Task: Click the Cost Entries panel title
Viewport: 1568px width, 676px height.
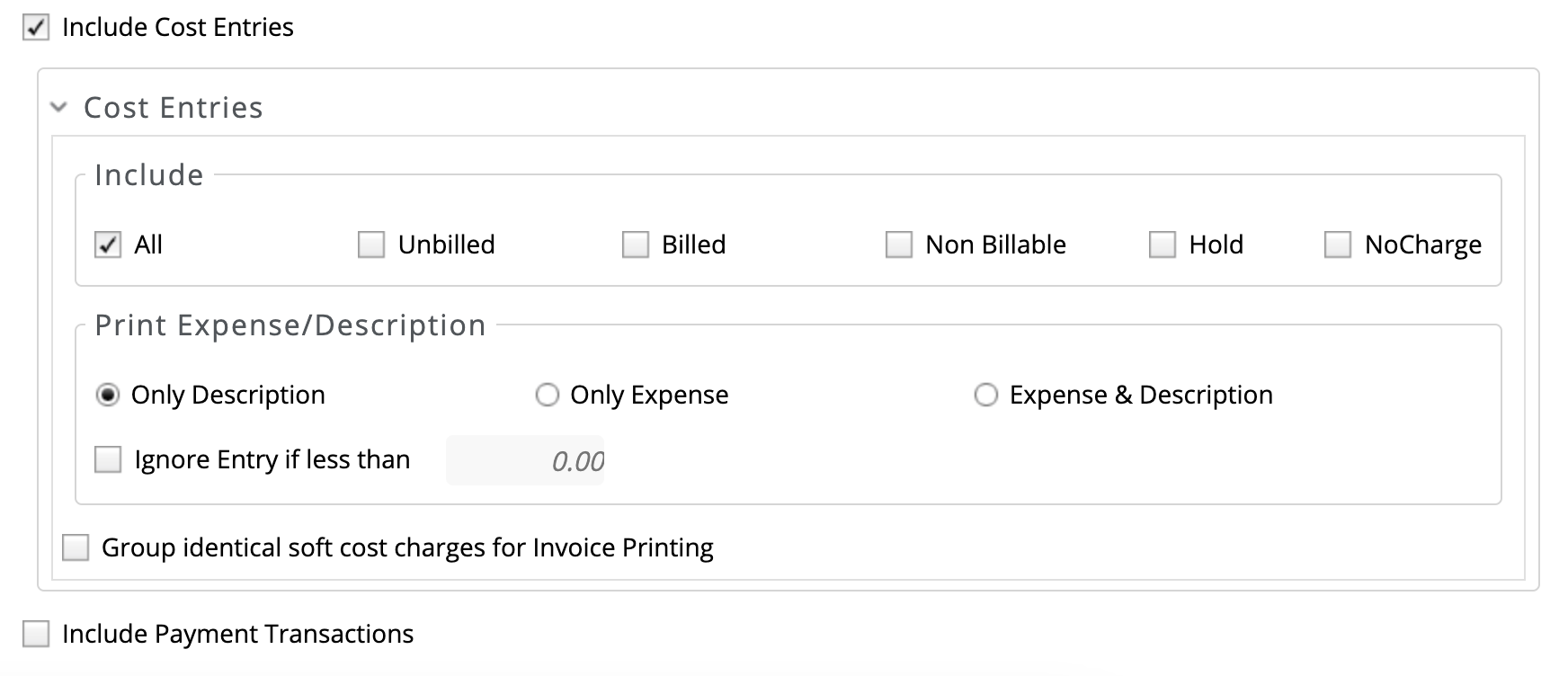Action: coord(174,108)
